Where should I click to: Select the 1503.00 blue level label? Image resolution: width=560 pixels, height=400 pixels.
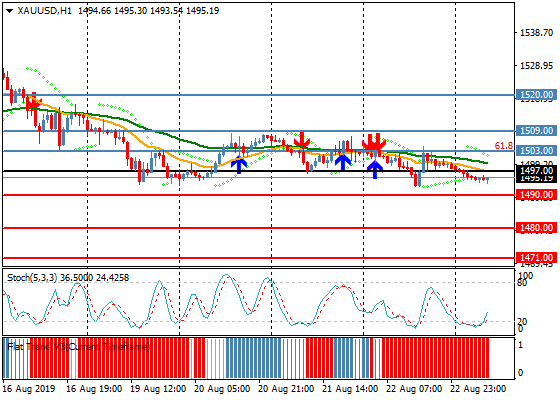click(536, 151)
